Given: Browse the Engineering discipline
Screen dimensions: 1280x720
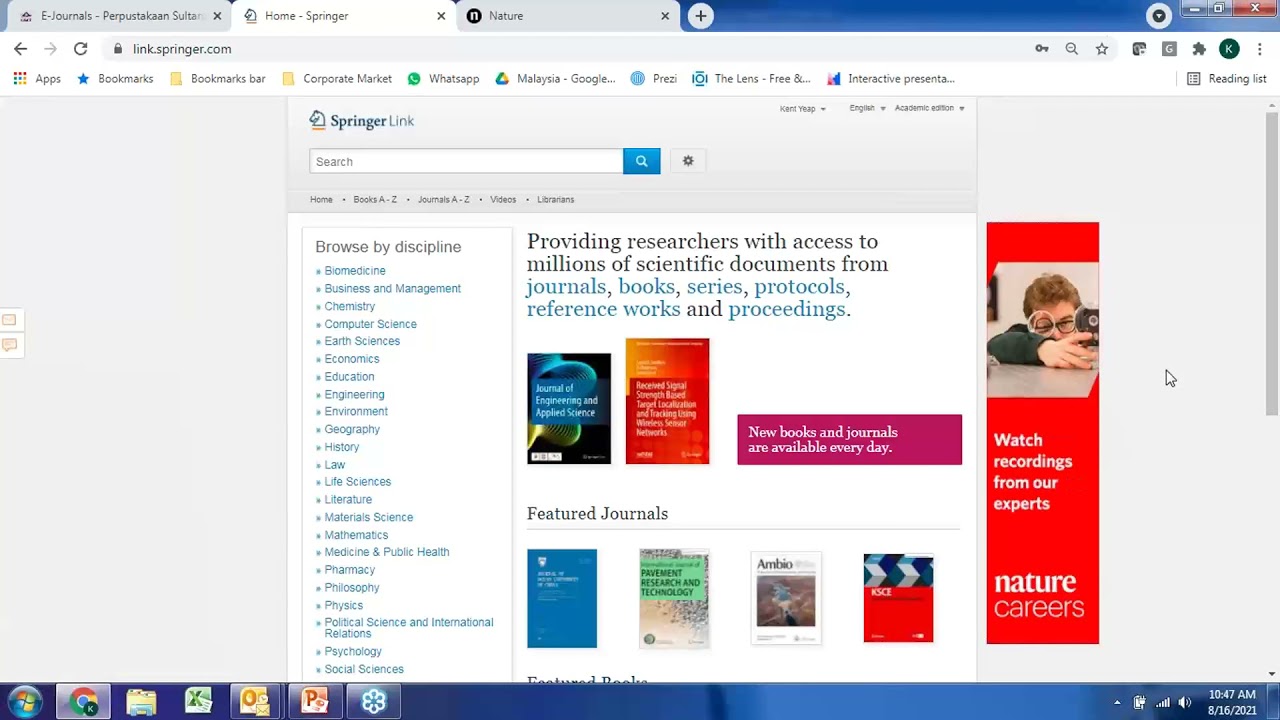Looking at the screenshot, I should click(354, 395).
